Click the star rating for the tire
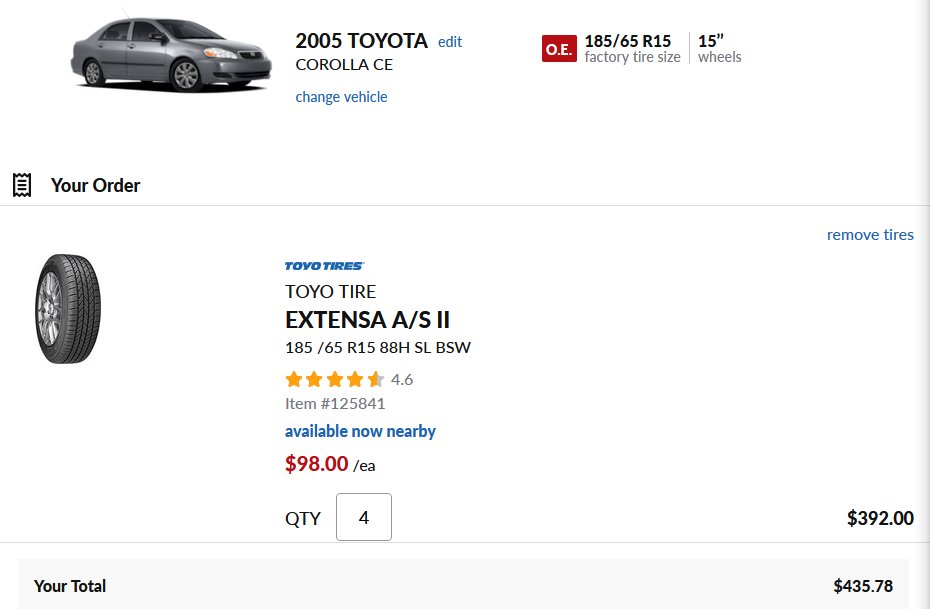The height and width of the screenshot is (609, 930). click(335, 380)
